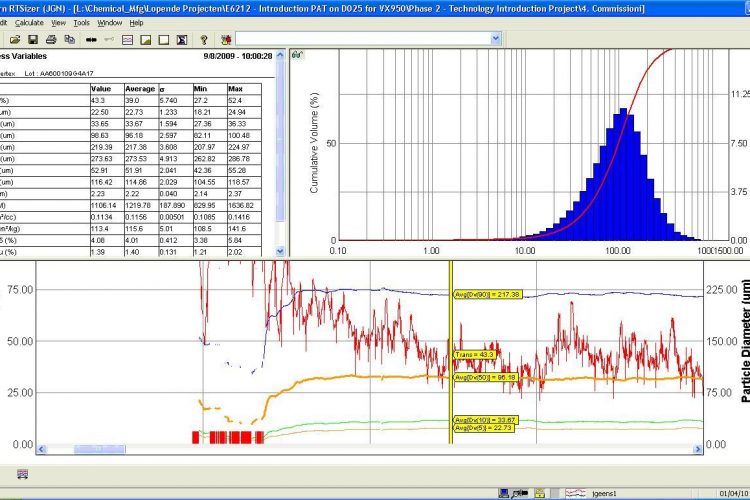Click the red bug icon in toolbar

(x=226, y=39)
